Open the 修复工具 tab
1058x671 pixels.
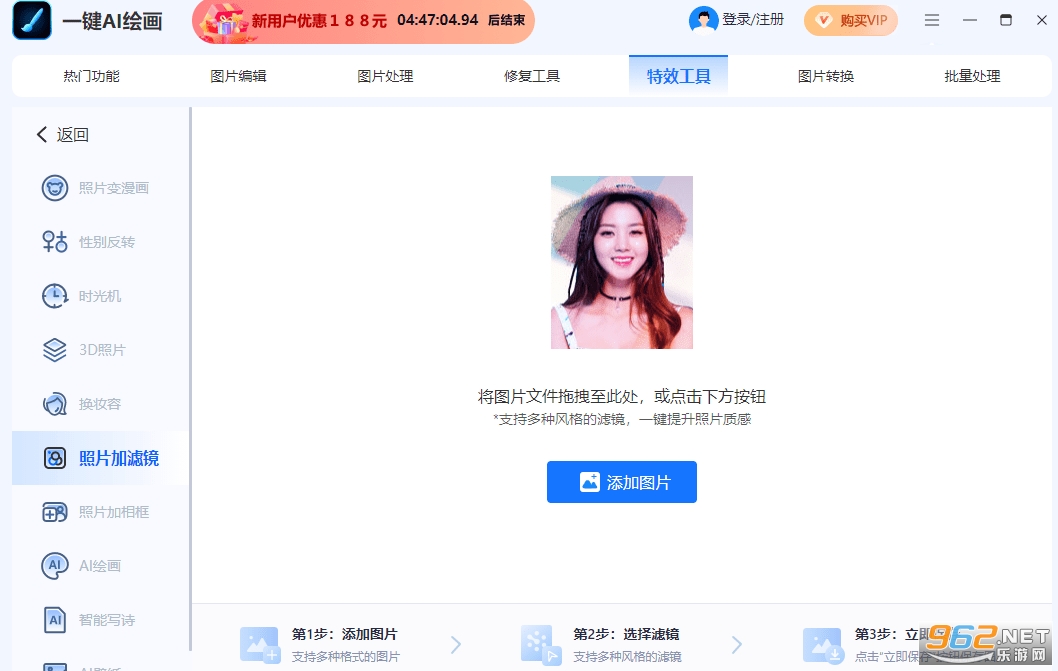point(532,76)
